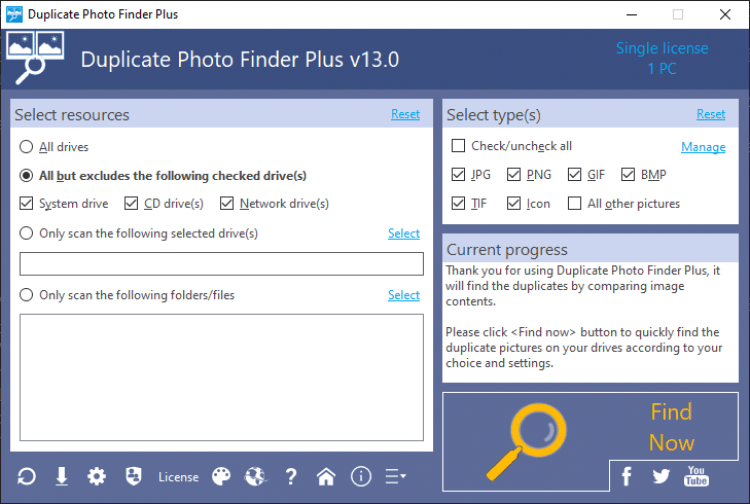Click the download arrow icon
This screenshot has height=504, width=750.
tap(61, 477)
